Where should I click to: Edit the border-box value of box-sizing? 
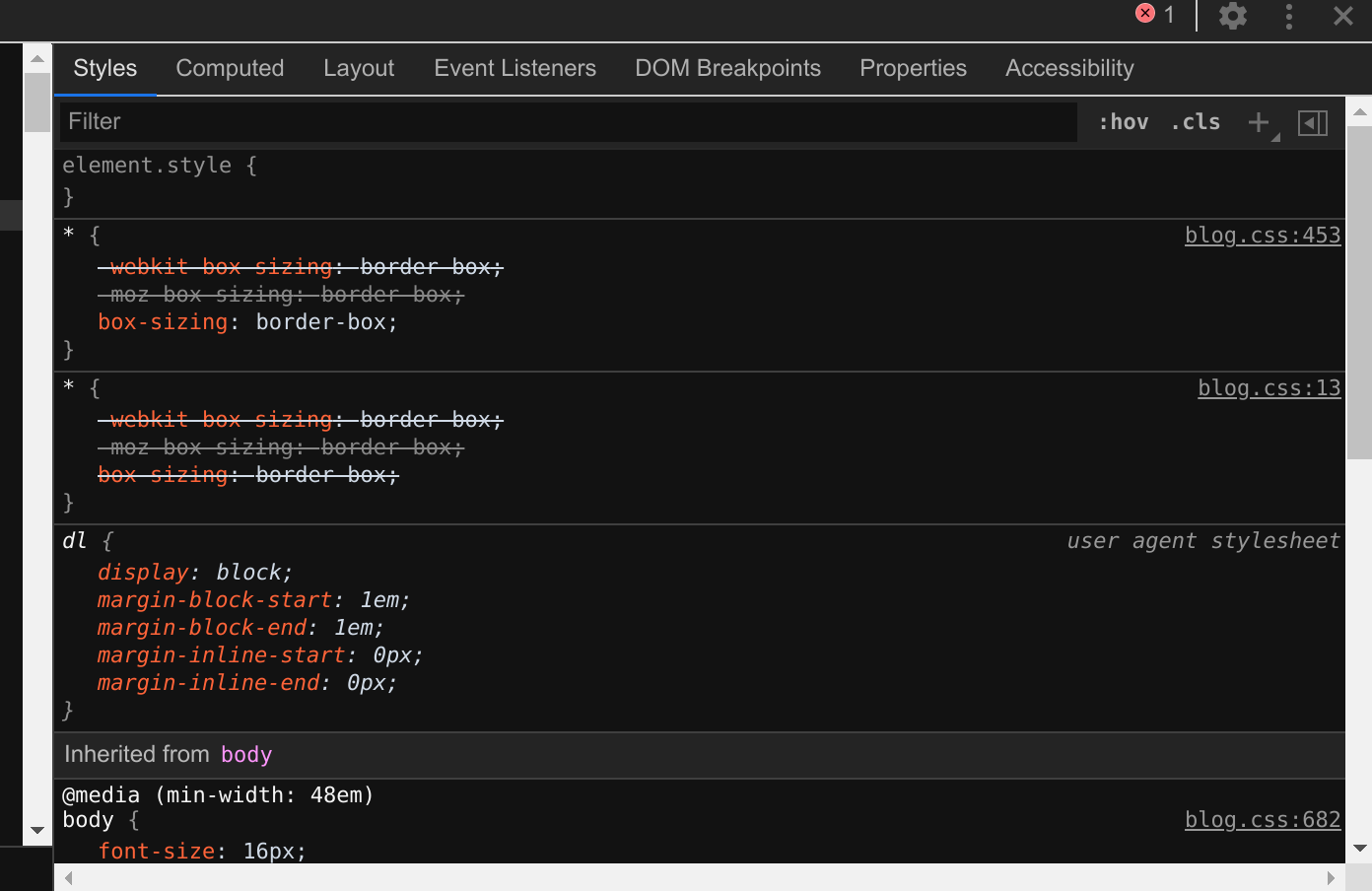(x=325, y=321)
